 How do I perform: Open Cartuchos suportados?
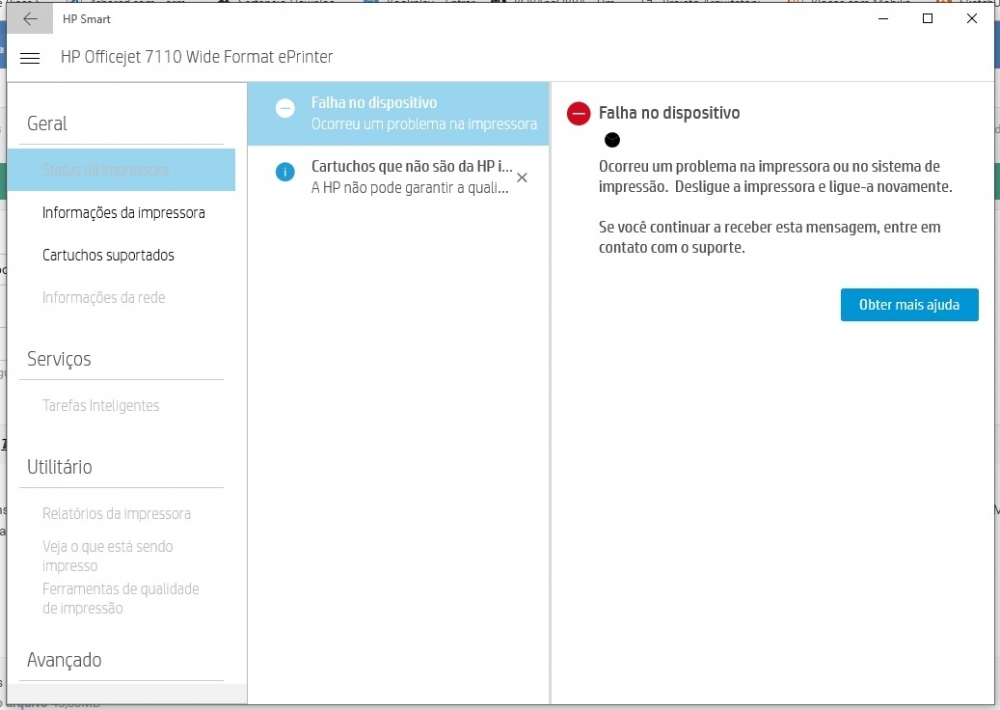point(108,255)
